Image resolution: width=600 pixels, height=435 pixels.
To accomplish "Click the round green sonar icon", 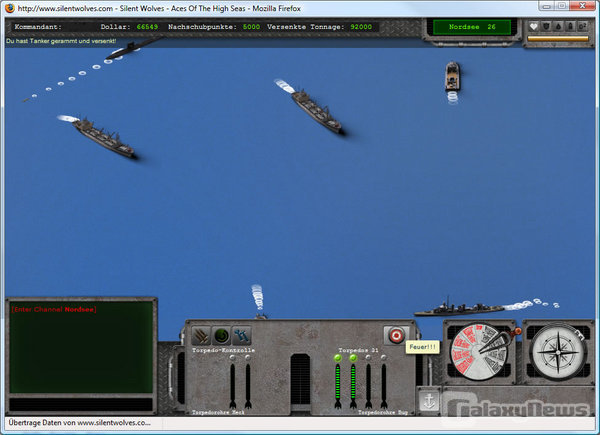I will click(x=222, y=336).
